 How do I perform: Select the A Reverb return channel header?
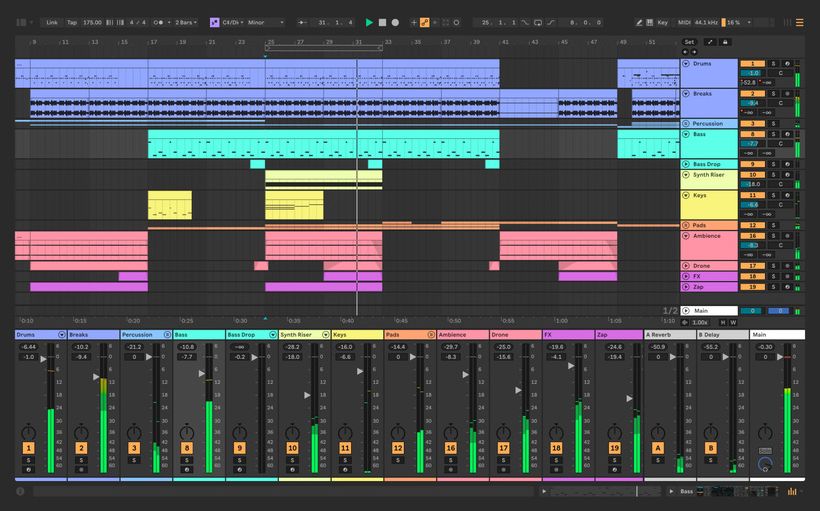[x=669, y=335]
